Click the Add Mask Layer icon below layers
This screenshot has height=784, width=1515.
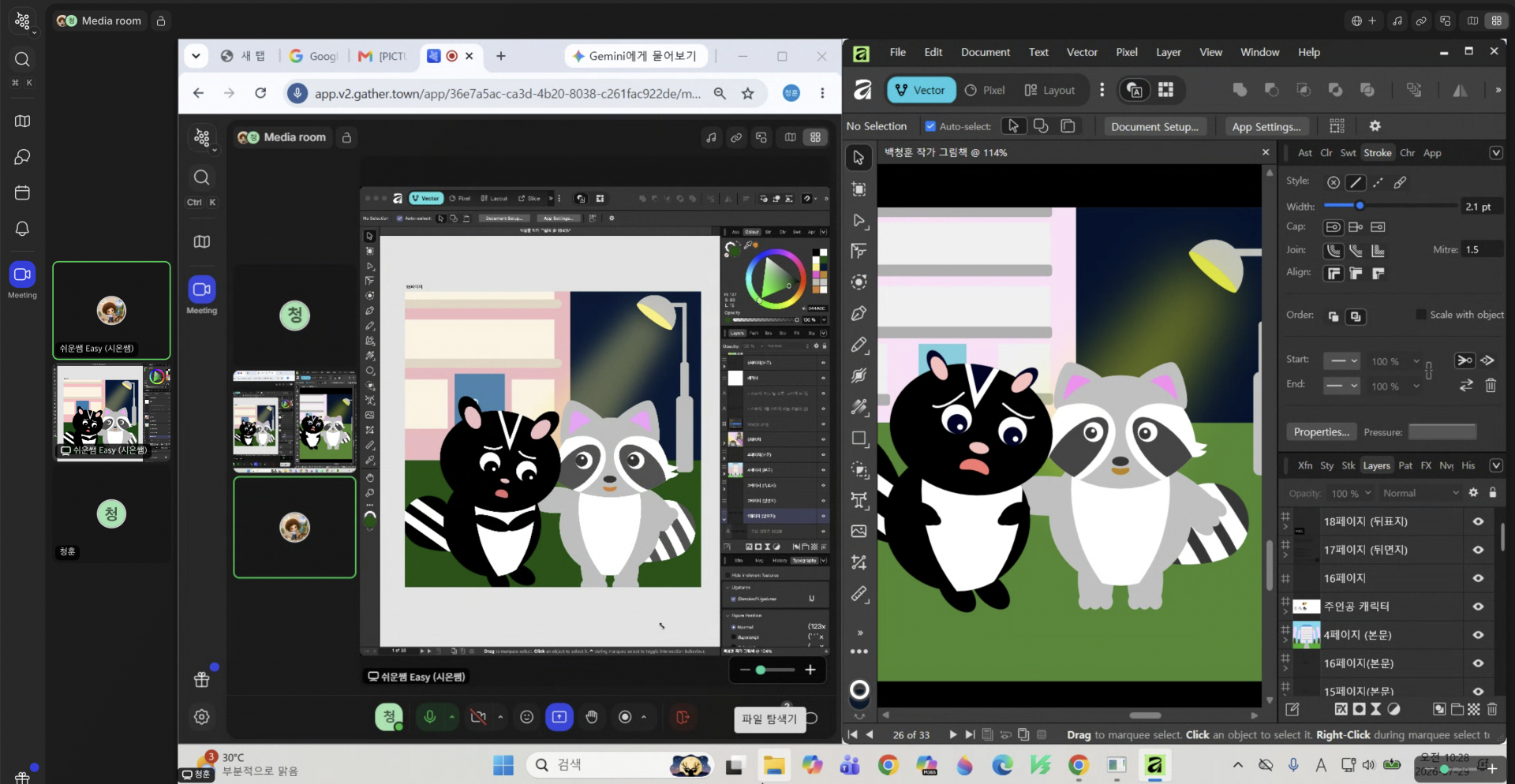1359,709
